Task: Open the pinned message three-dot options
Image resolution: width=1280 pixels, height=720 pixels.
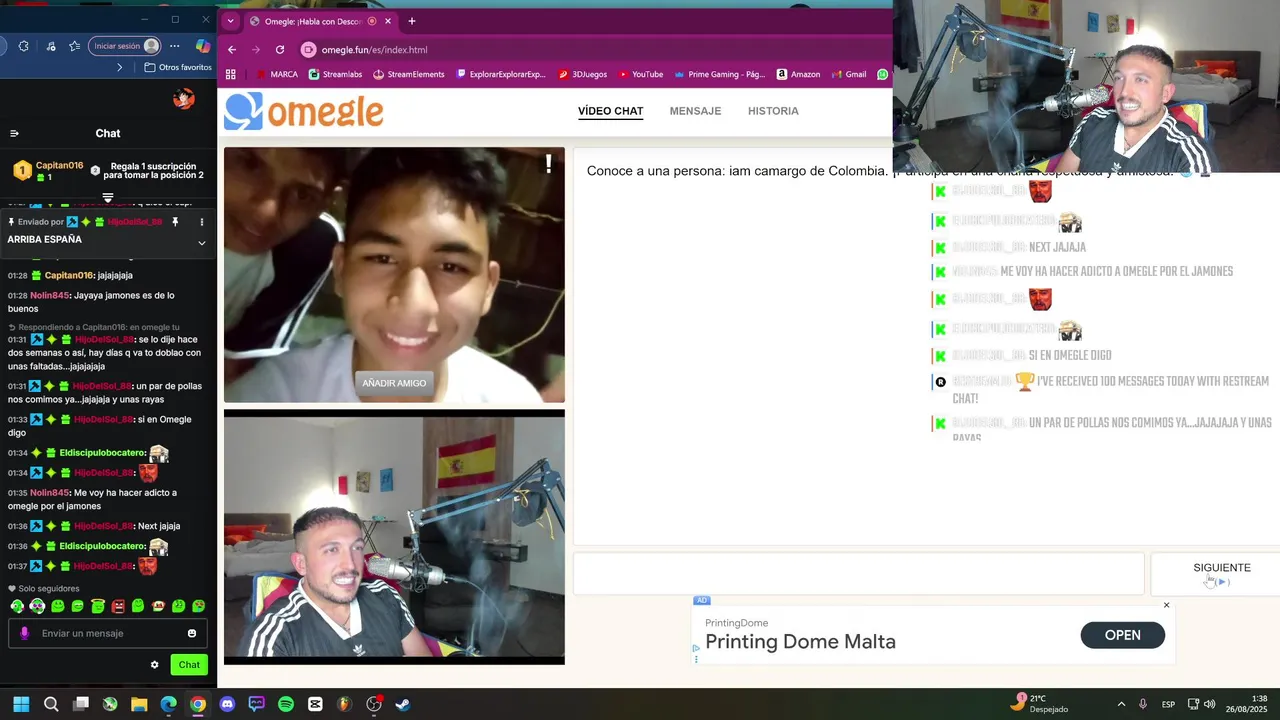Action: 201,222
